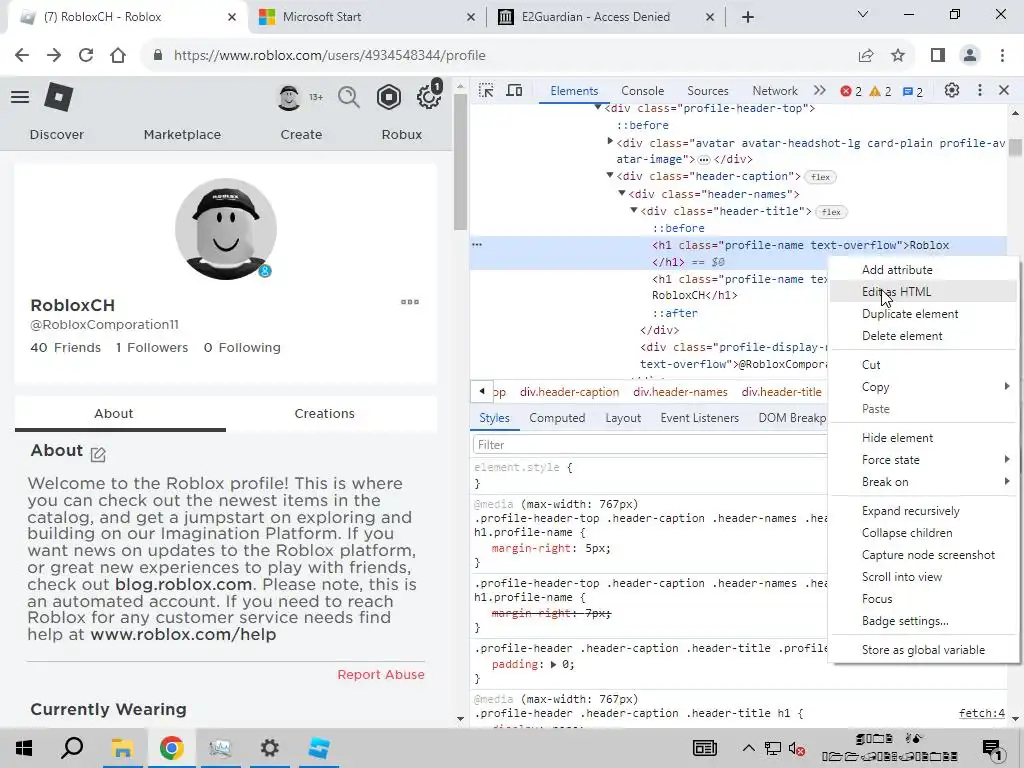
Task: Open DevTools customize three-dot menu
Action: [x=980, y=90]
